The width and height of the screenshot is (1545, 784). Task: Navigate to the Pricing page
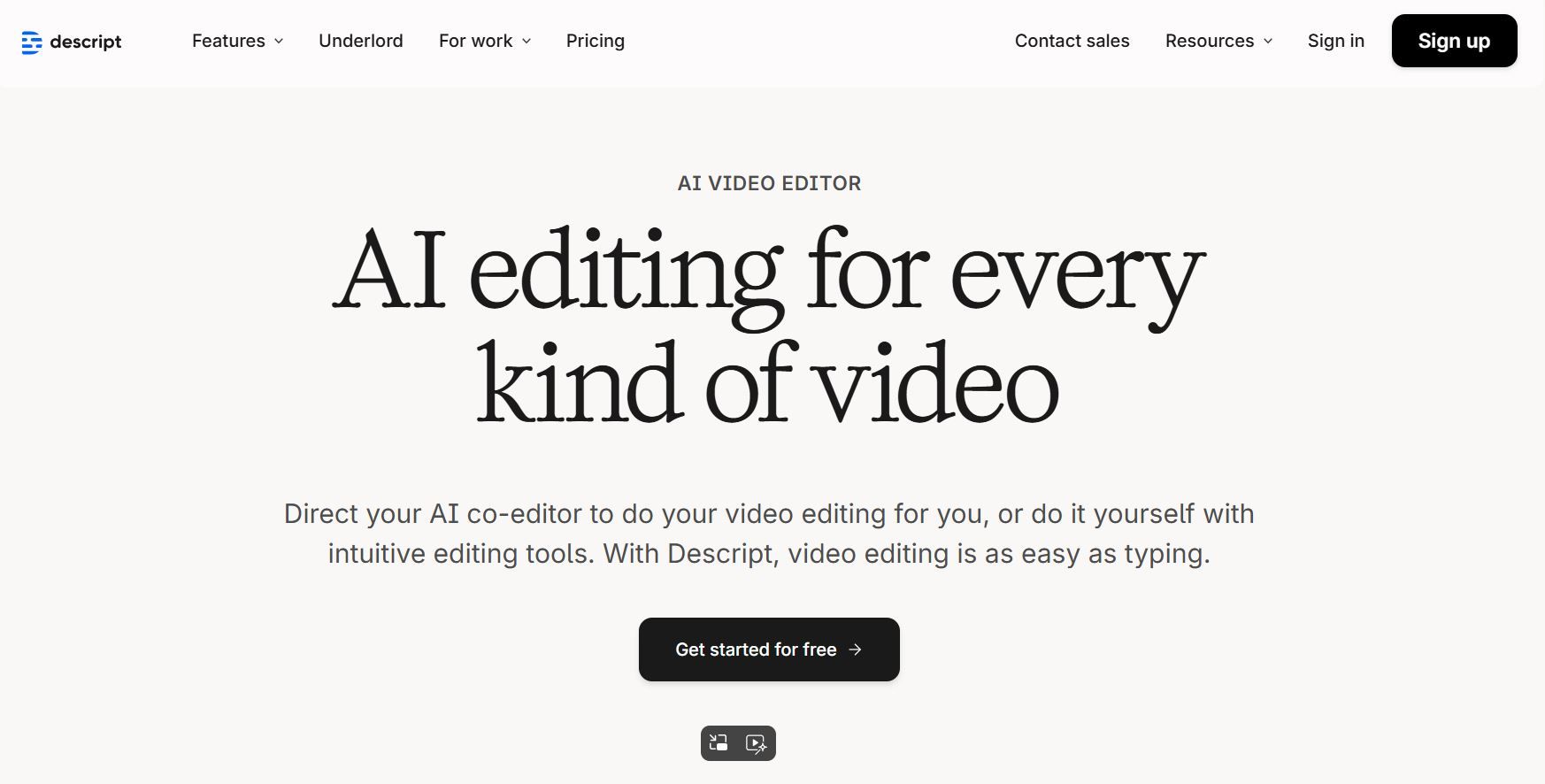pos(595,41)
